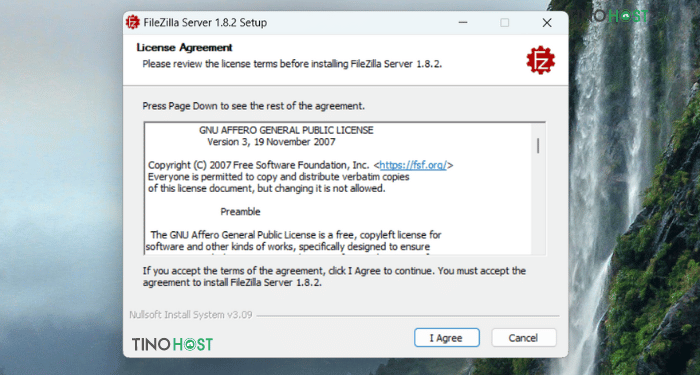The width and height of the screenshot is (700, 375).
Task: Click the disabled maximize window button
Action: pos(504,22)
